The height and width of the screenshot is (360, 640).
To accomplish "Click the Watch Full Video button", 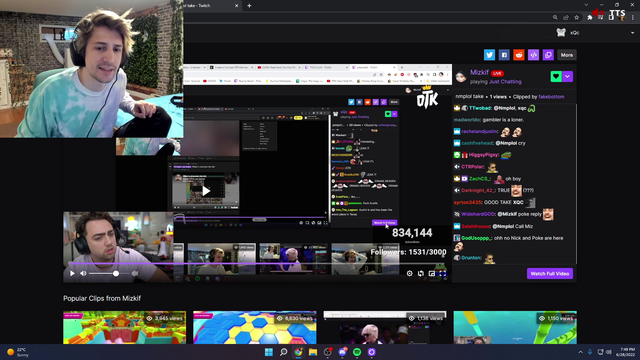I will tap(550, 273).
